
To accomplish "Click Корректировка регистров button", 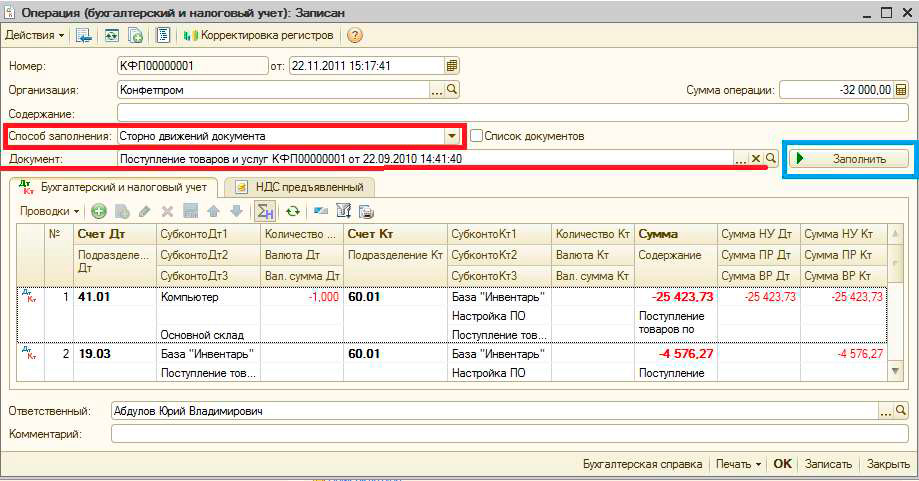I will click(258, 35).
